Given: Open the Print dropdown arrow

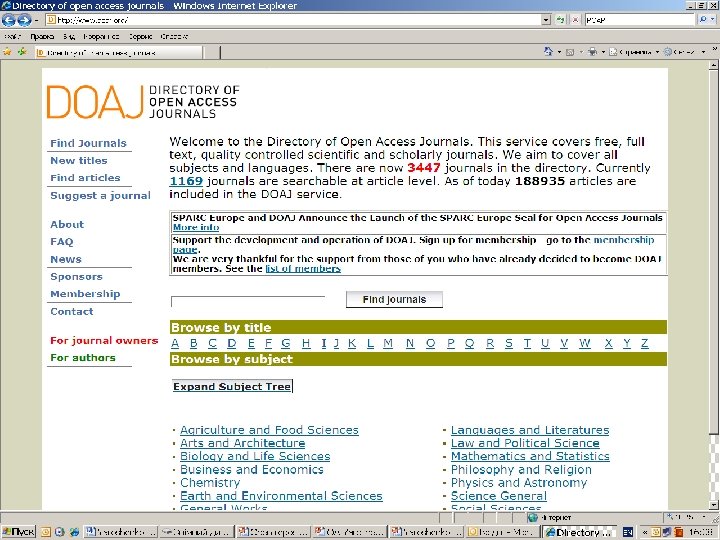Looking at the screenshot, I should click(x=603, y=52).
